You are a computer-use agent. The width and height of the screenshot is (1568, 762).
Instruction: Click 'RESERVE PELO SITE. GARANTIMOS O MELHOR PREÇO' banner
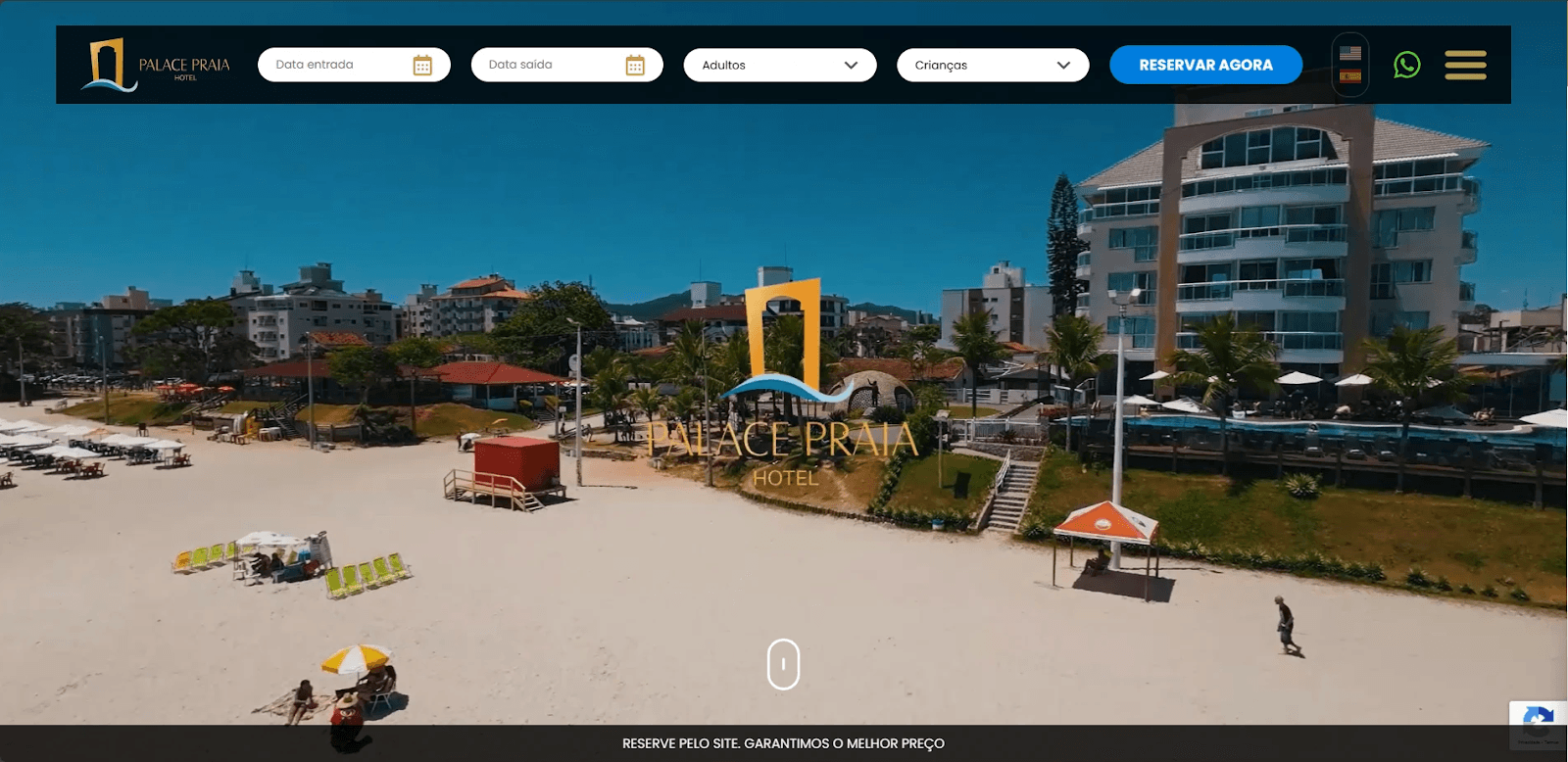(783, 743)
